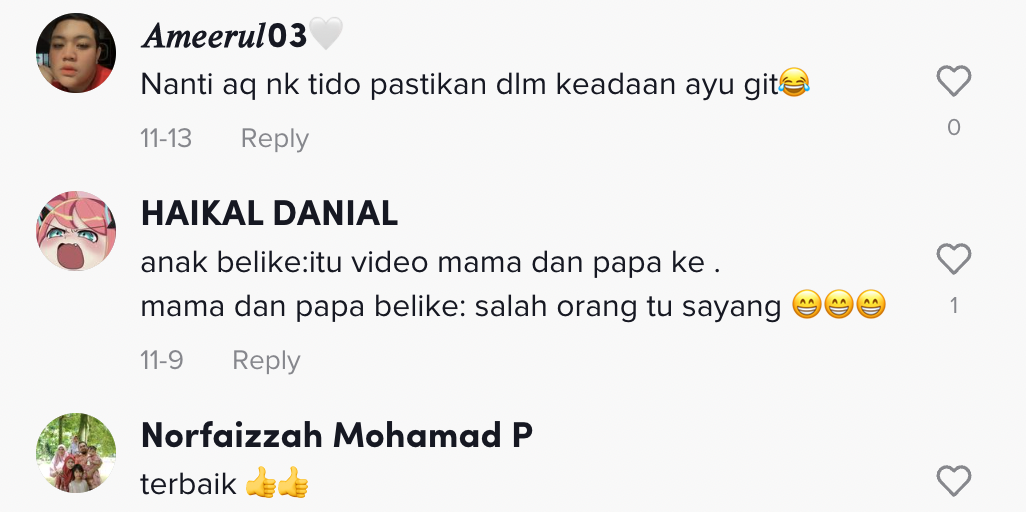Reply to the comment dated 11-13
Viewport: 1026px width, 512px height.
(275, 139)
